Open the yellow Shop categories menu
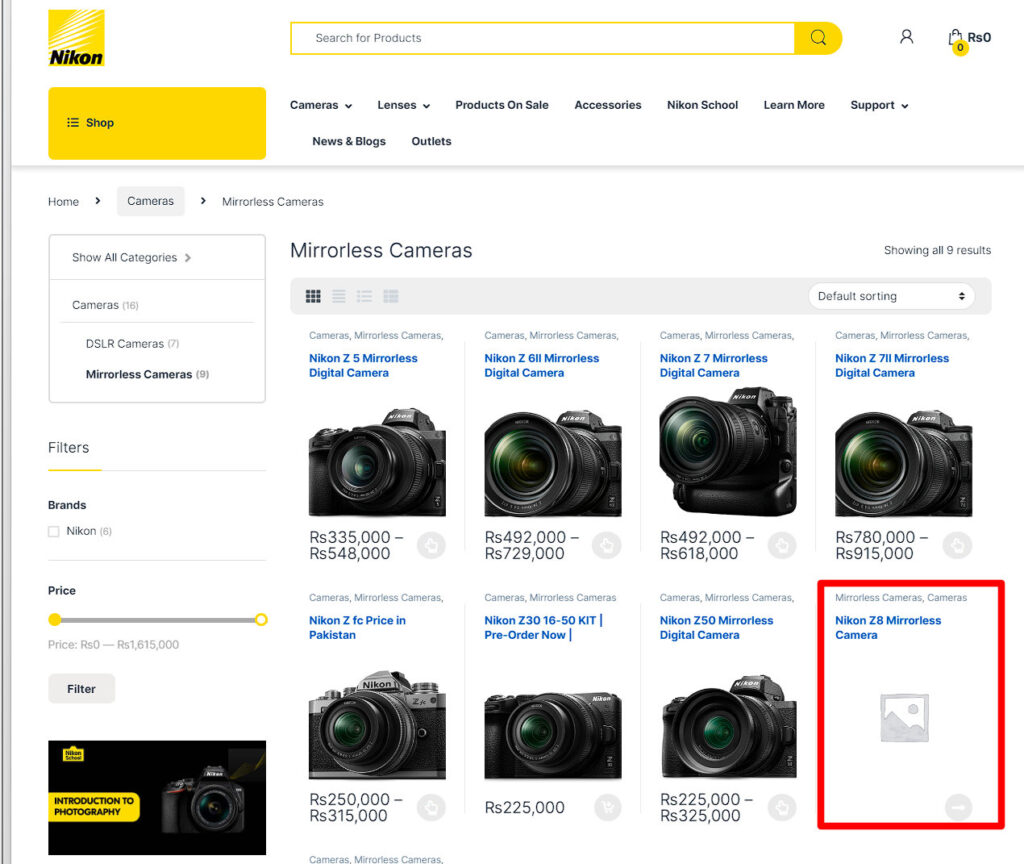 tap(157, 123)
